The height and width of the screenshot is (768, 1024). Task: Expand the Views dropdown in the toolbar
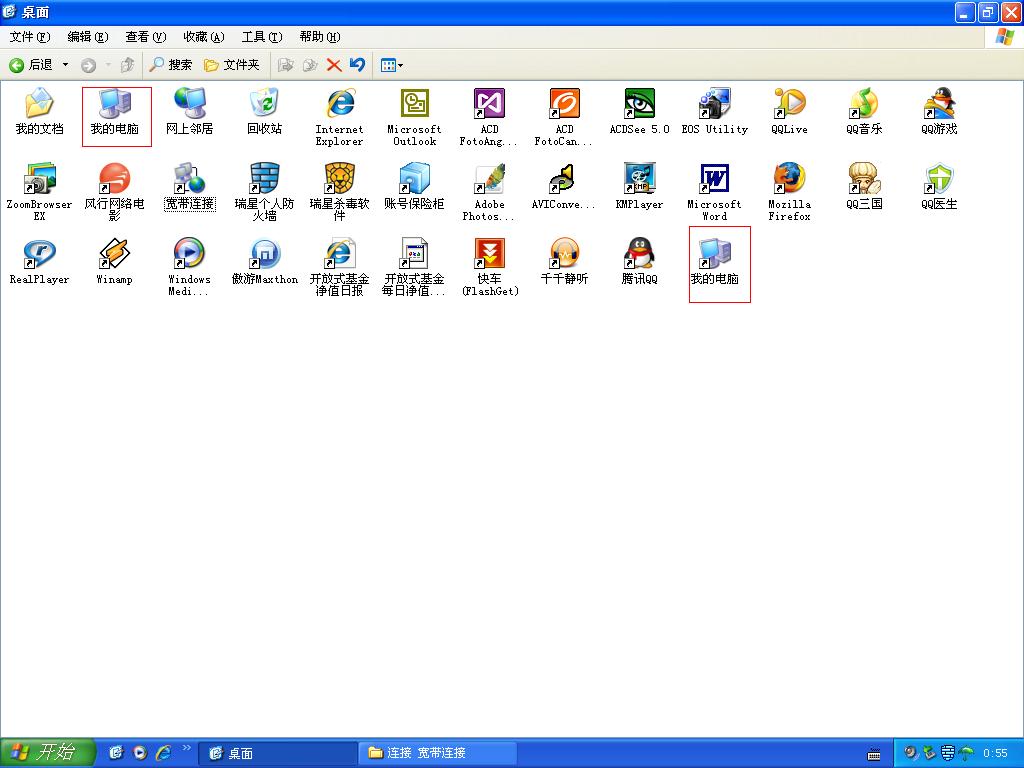[392, 65]
